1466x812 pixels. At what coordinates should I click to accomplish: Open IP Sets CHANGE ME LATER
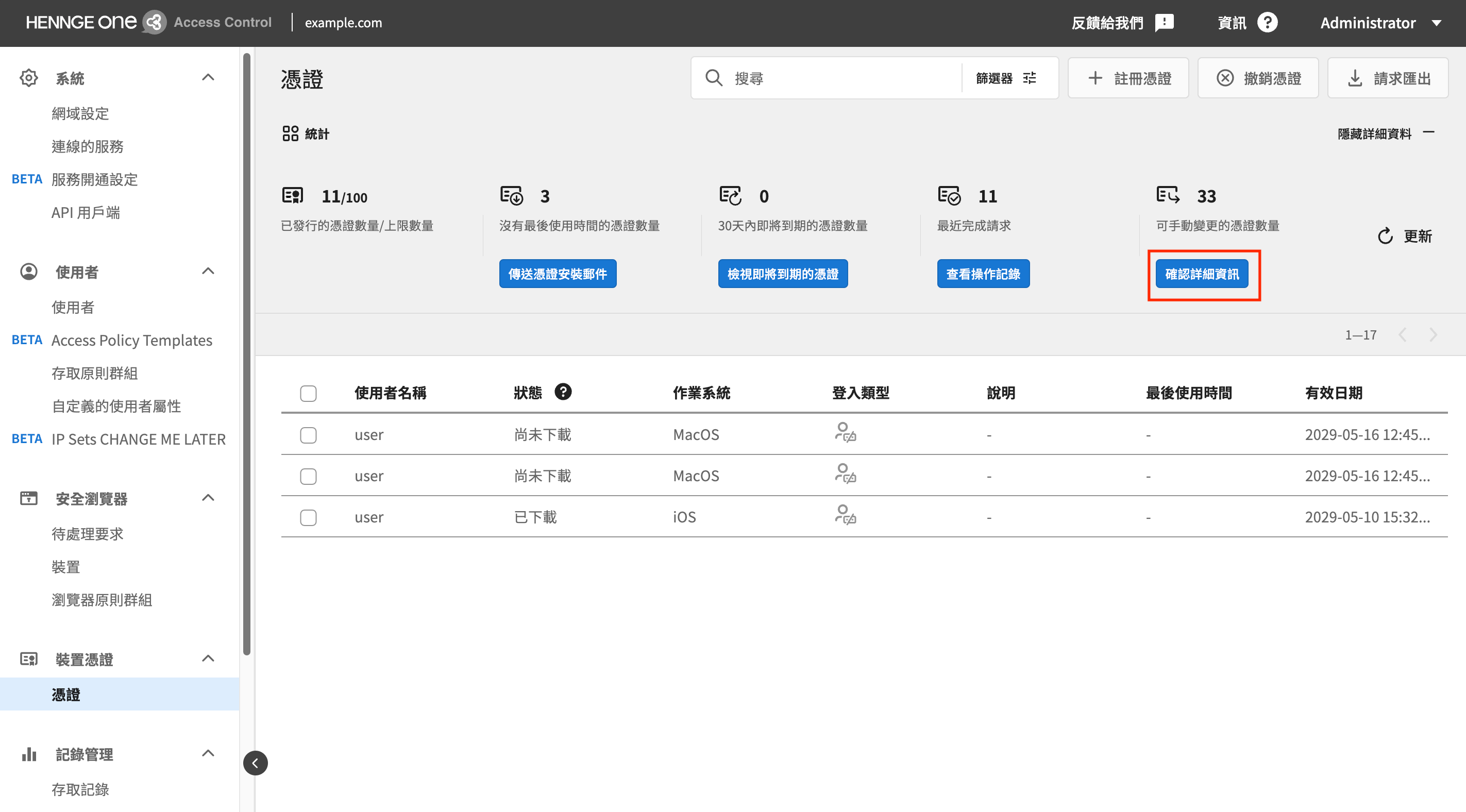click(139, 439)
